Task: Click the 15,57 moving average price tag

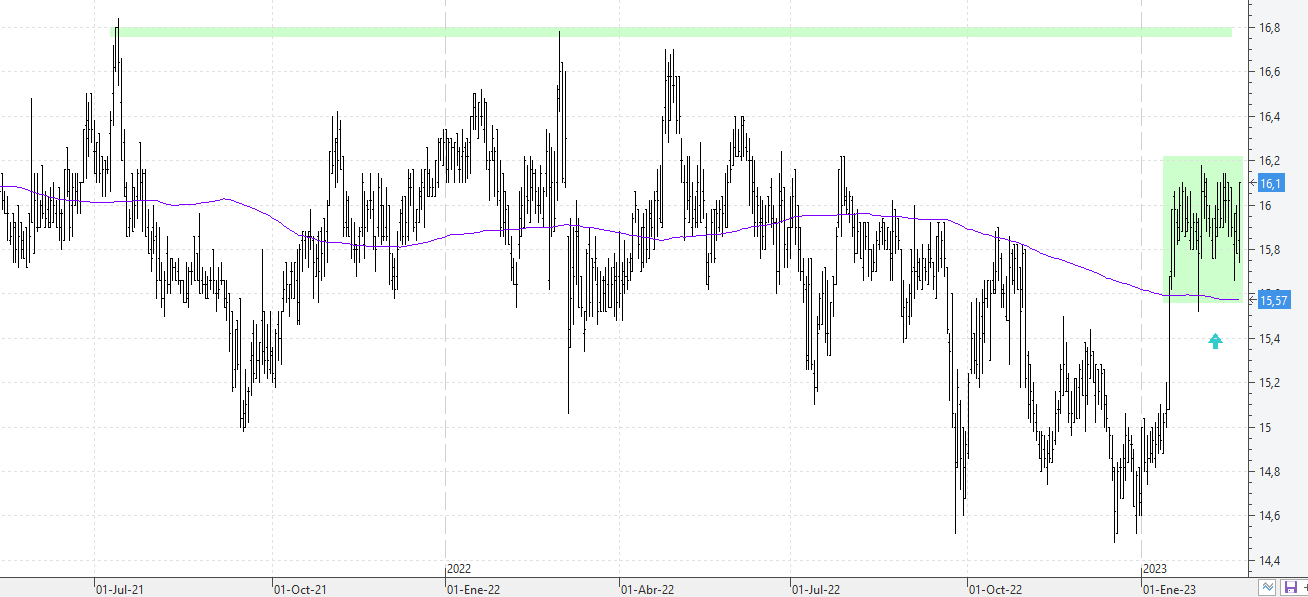Action: (1273, 300)
